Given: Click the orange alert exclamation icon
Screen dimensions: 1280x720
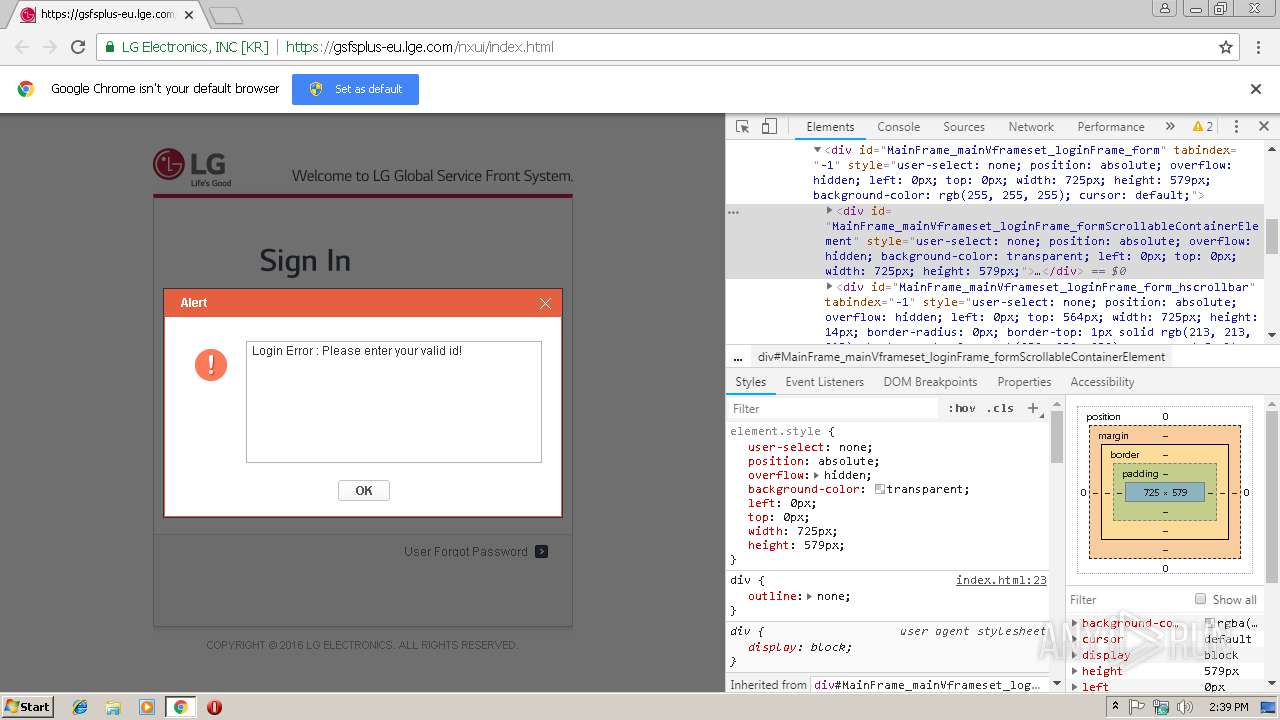Looking at the screenshot, I should point(211,365).
